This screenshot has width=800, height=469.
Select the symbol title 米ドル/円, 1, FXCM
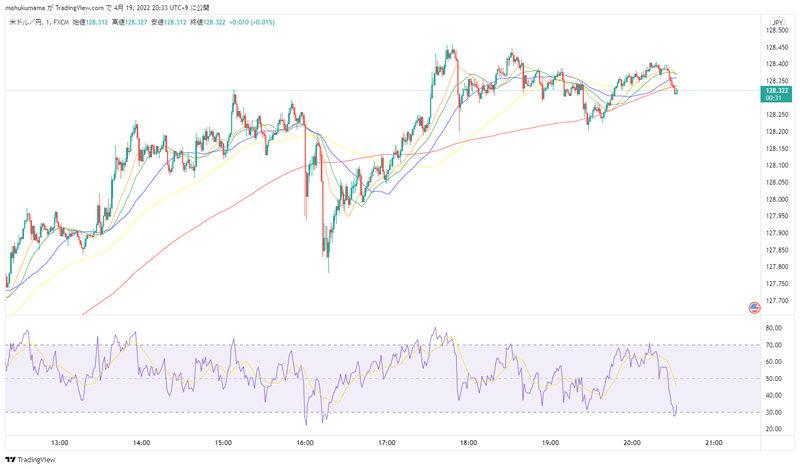(x=39, y=22)
